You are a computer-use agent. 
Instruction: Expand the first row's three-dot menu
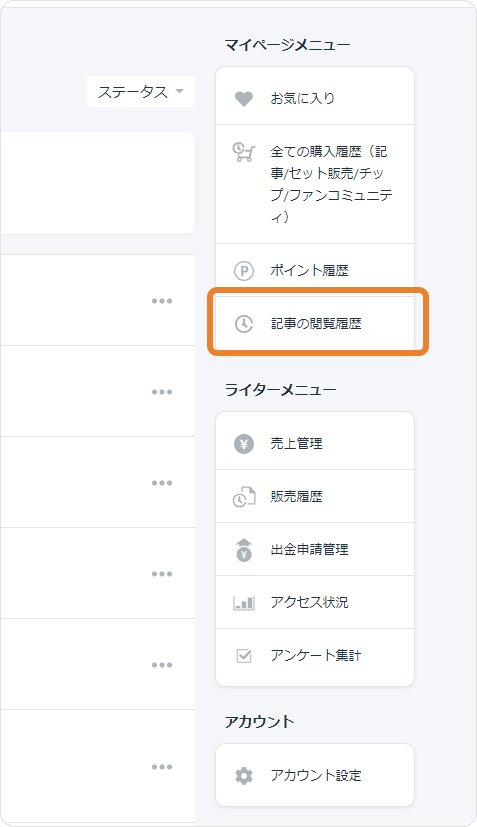161,301
